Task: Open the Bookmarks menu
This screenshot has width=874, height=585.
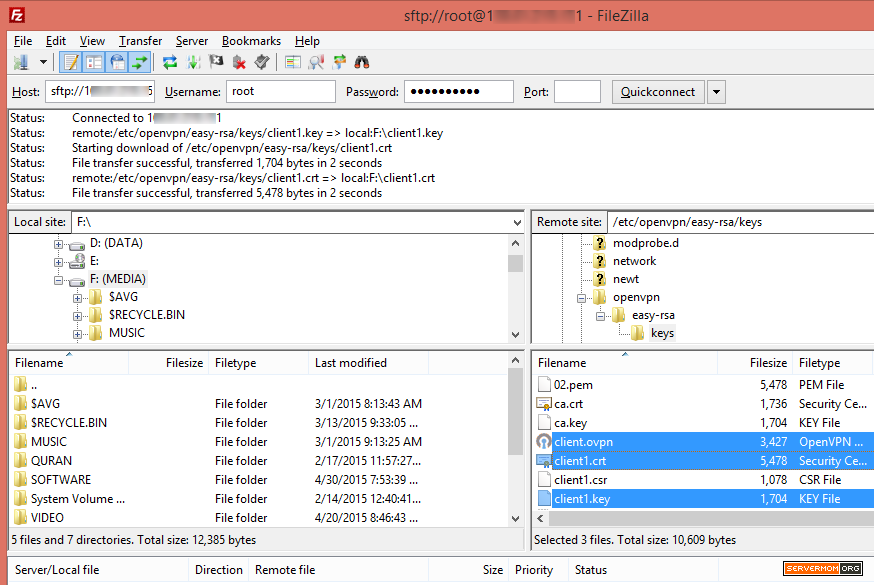Action: click(x=251, y=41)
